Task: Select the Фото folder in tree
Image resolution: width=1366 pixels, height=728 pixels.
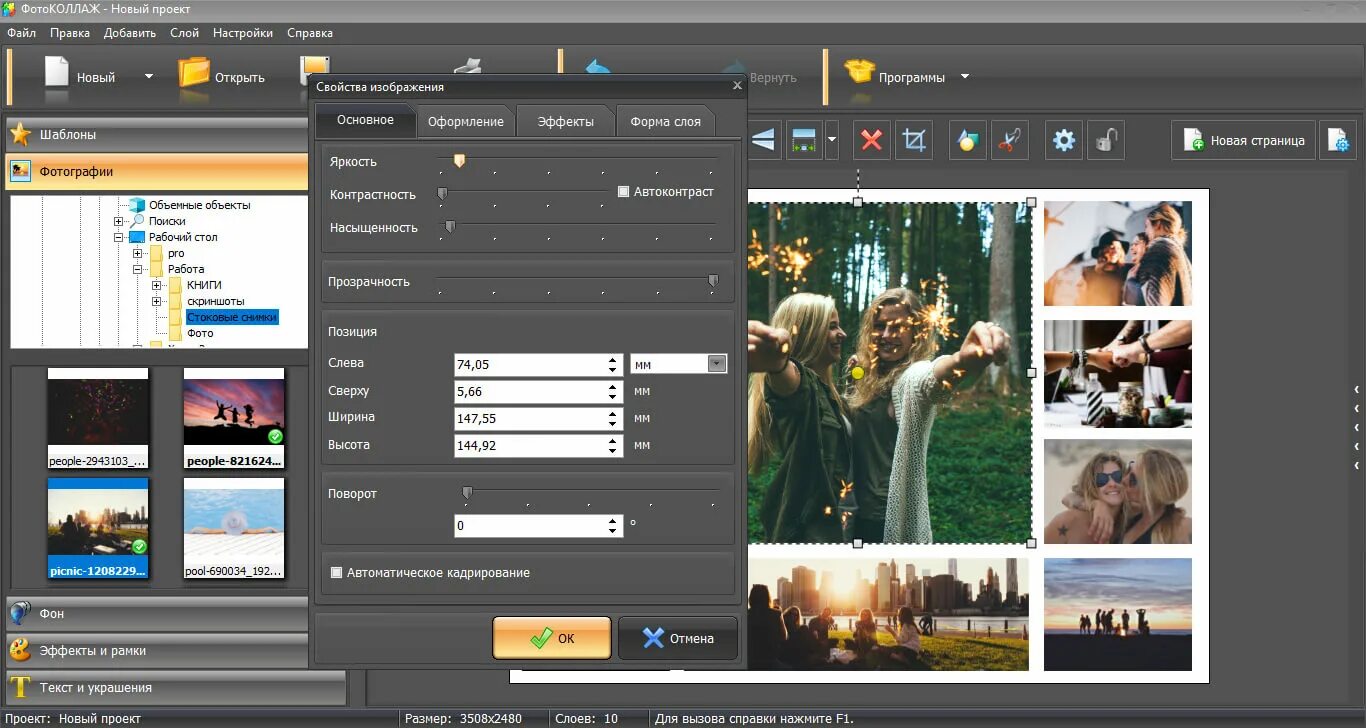Action: tap(200, 333)
